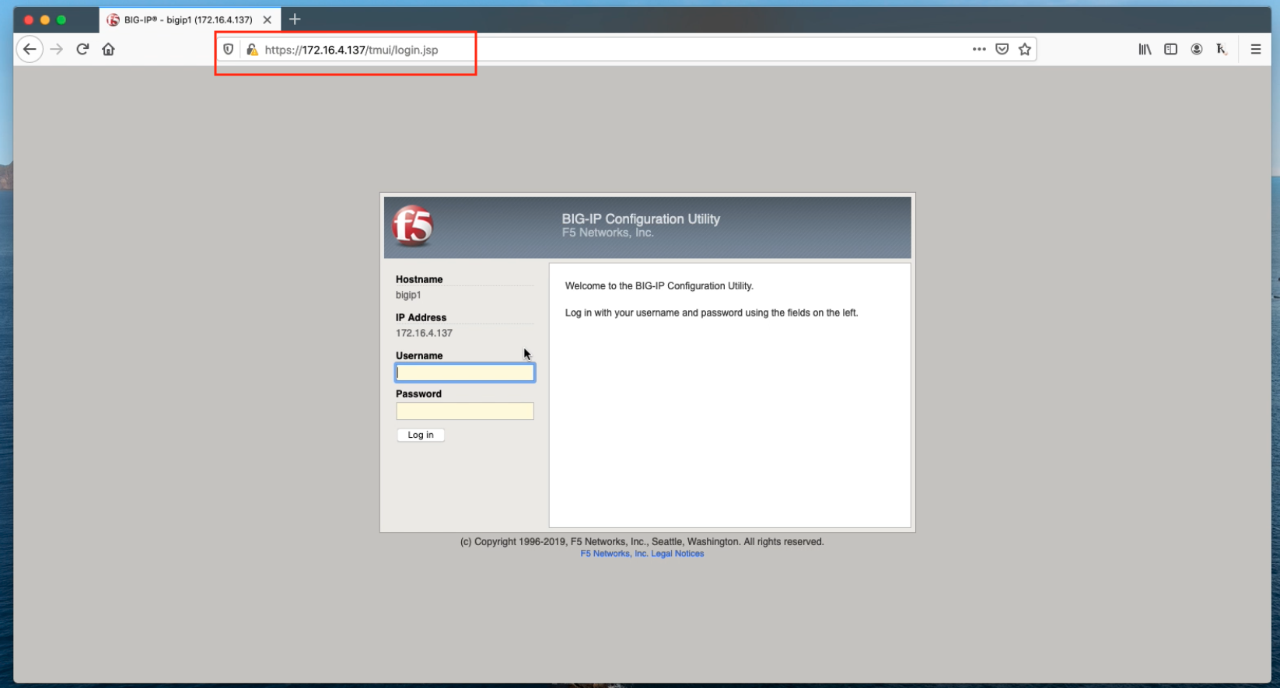Click the IP address value 172.16.4.137
1280x688 pixels.
(x=424, y=333)
